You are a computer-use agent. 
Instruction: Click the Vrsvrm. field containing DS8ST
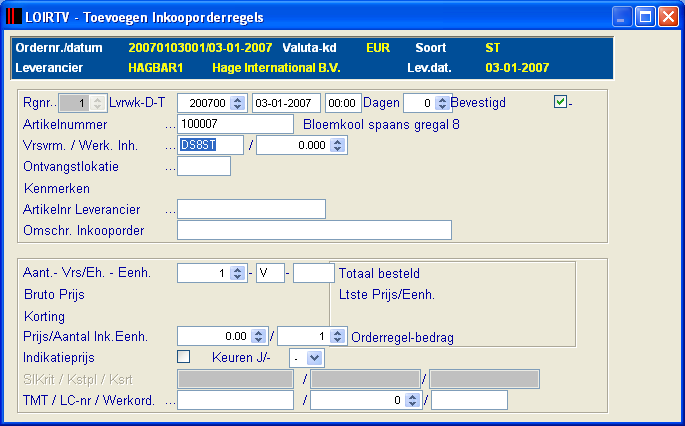click(x=210, y=145)
